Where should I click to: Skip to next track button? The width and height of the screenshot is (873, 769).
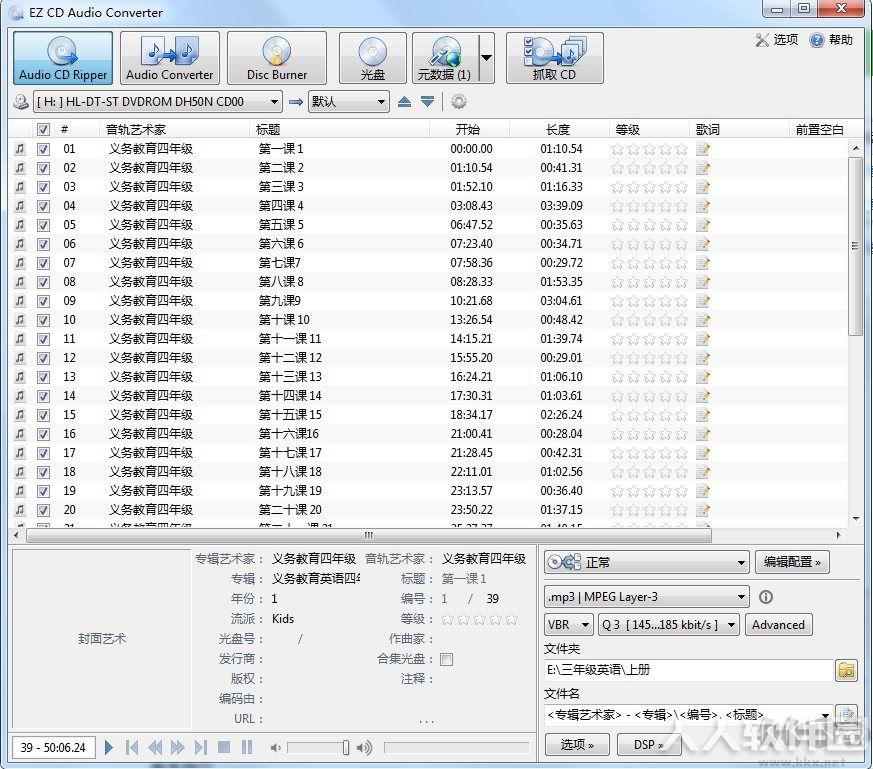pos(200,747)
